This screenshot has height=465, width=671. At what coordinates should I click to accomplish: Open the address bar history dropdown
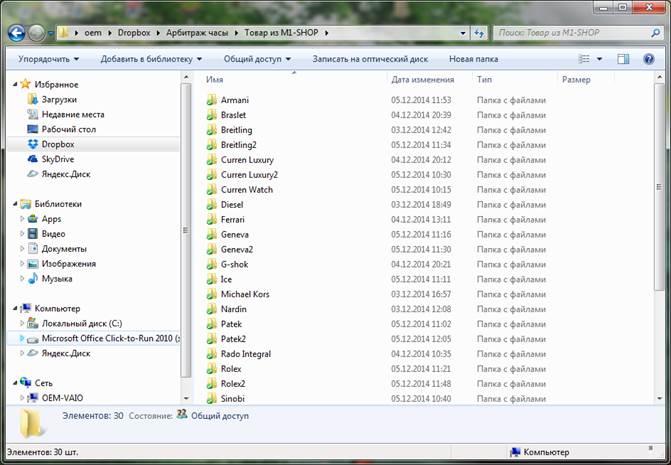463,33
